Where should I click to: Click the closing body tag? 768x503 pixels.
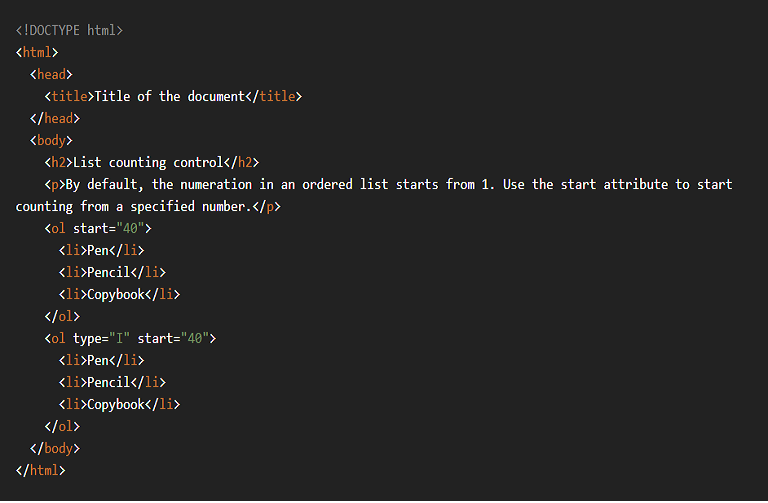(x=54, y=448)
